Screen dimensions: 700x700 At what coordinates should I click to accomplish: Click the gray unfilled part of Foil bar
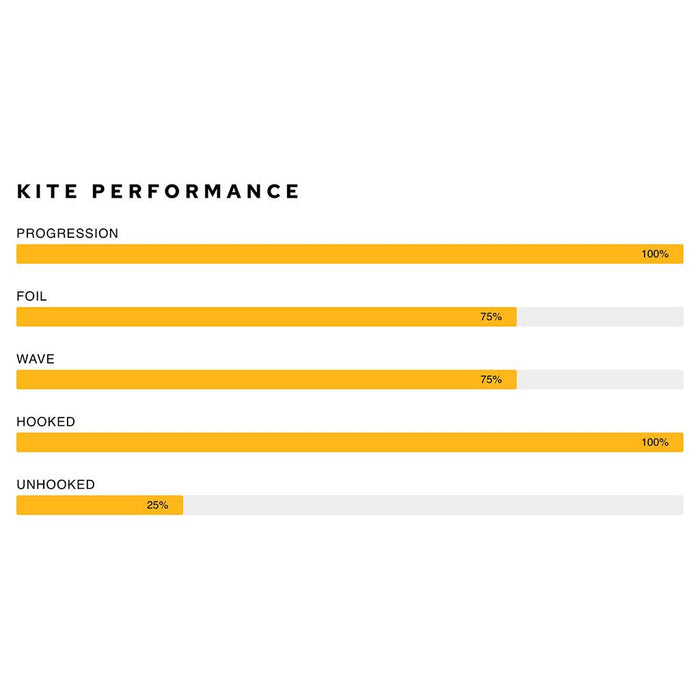tap(600, 317)
